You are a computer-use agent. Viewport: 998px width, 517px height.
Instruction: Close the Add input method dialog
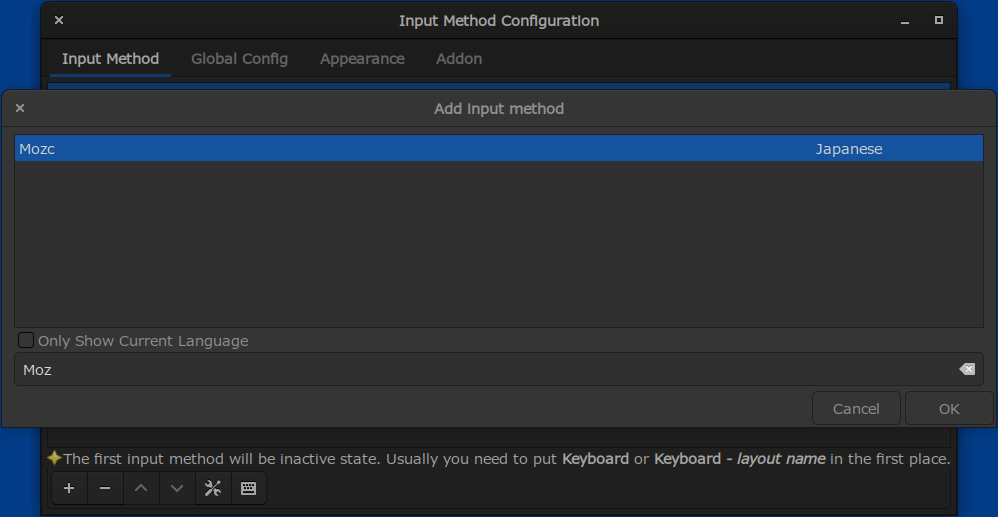(x=20, y=108)
